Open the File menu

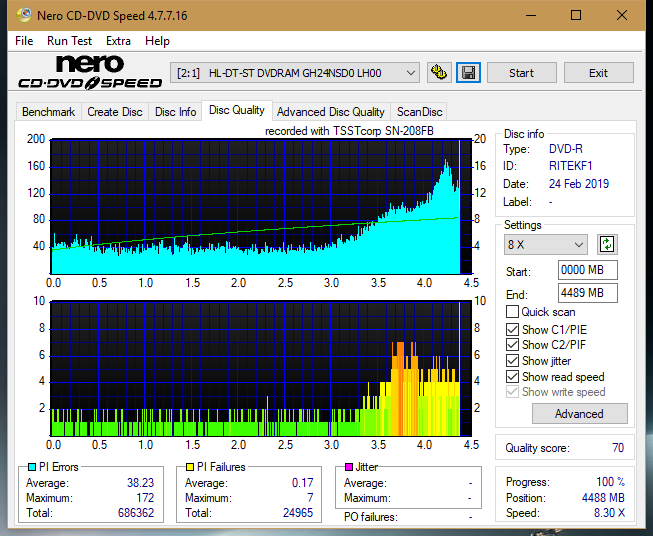pyautogui.click(x=24, y=41)
